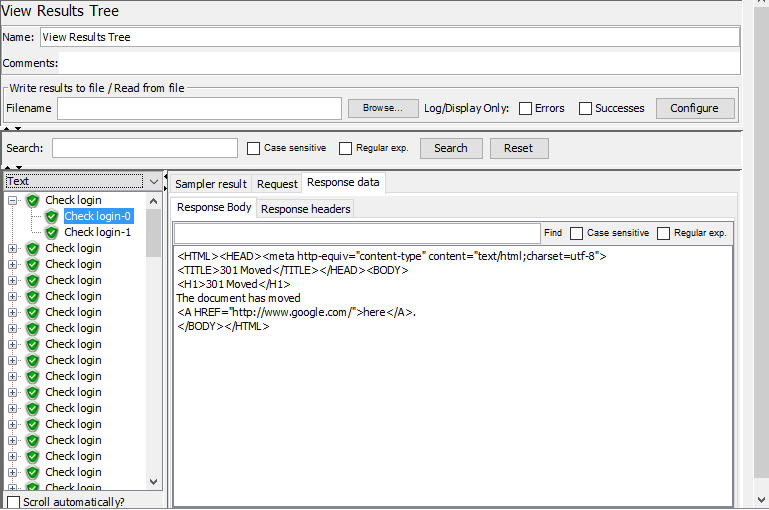769x510 pixels.
Task: Select the Check login-0 result
Action: pyautogui.click(x=98, y=216)
